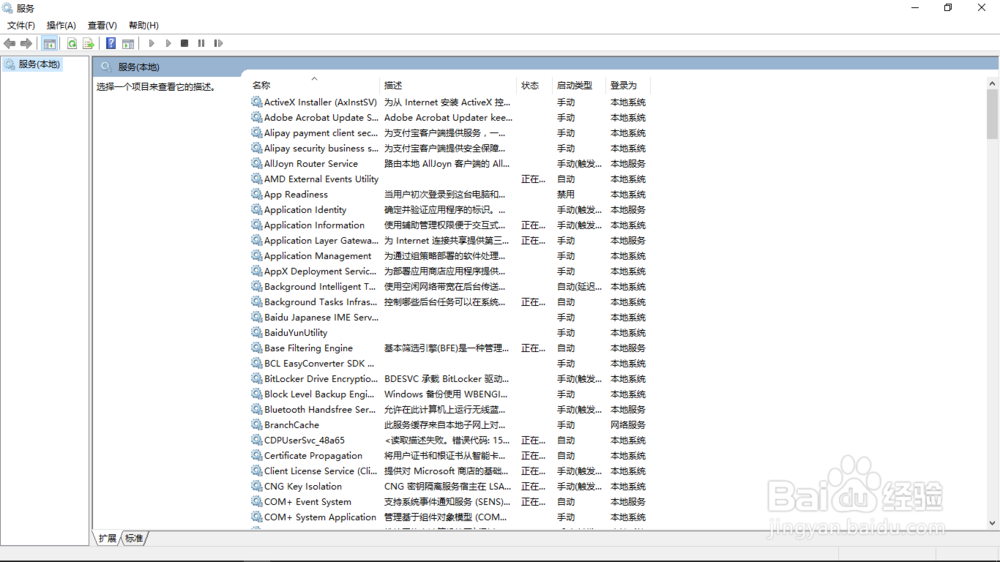Click the BDESVC description of BitLocker row
This screenshot has width=1000, height=562.
(x=446, y=379)
